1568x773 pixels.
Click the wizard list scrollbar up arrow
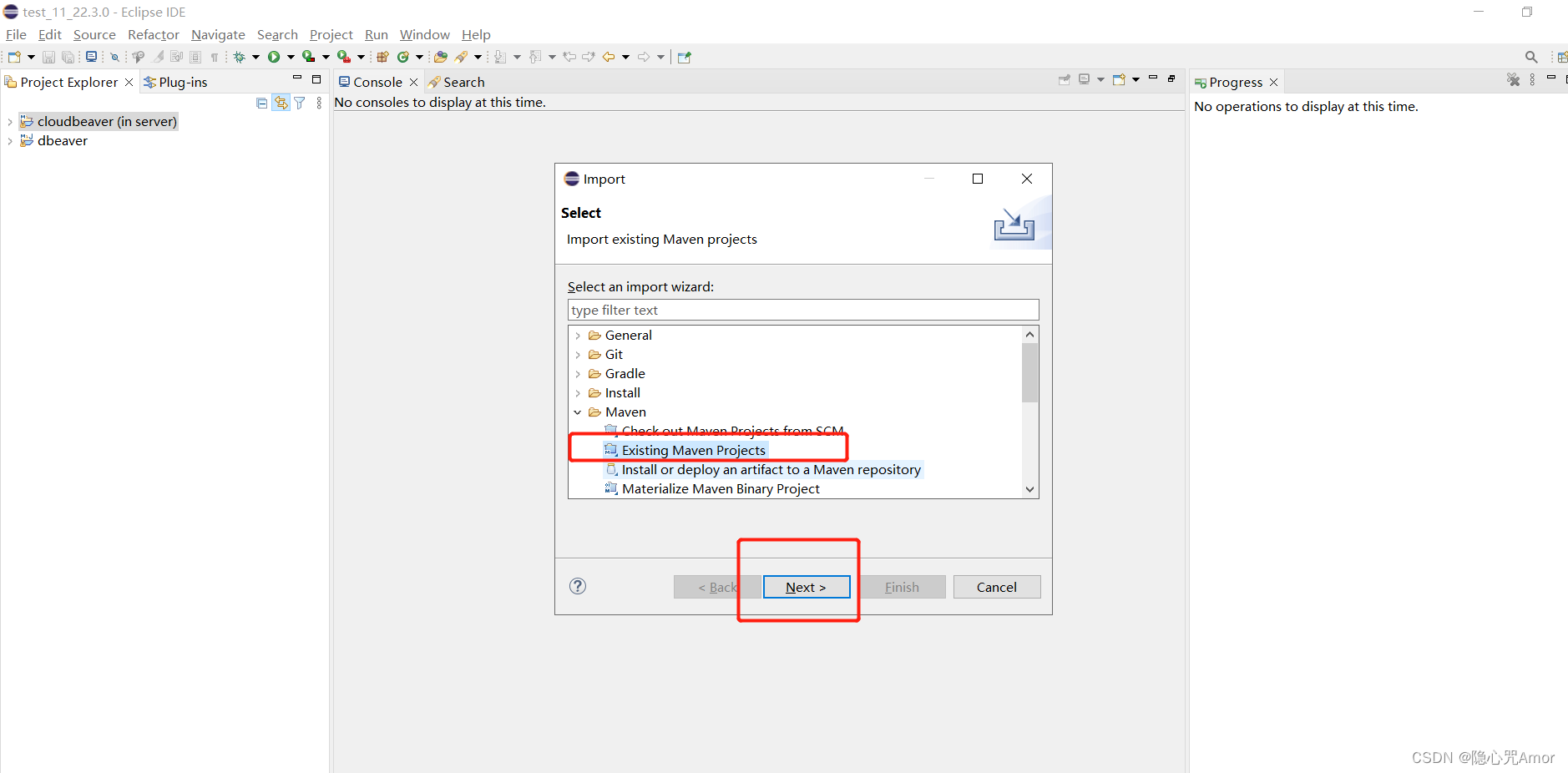[x=1029, y=335]
